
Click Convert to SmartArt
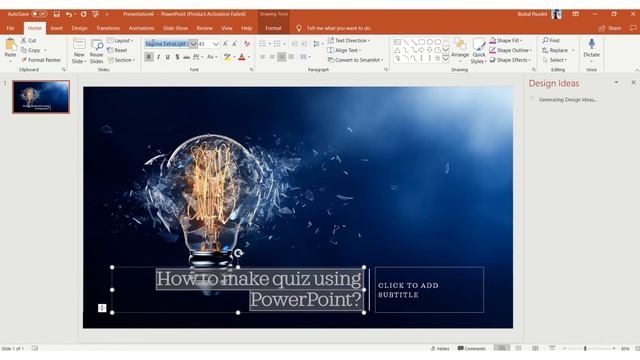point(356,60)
